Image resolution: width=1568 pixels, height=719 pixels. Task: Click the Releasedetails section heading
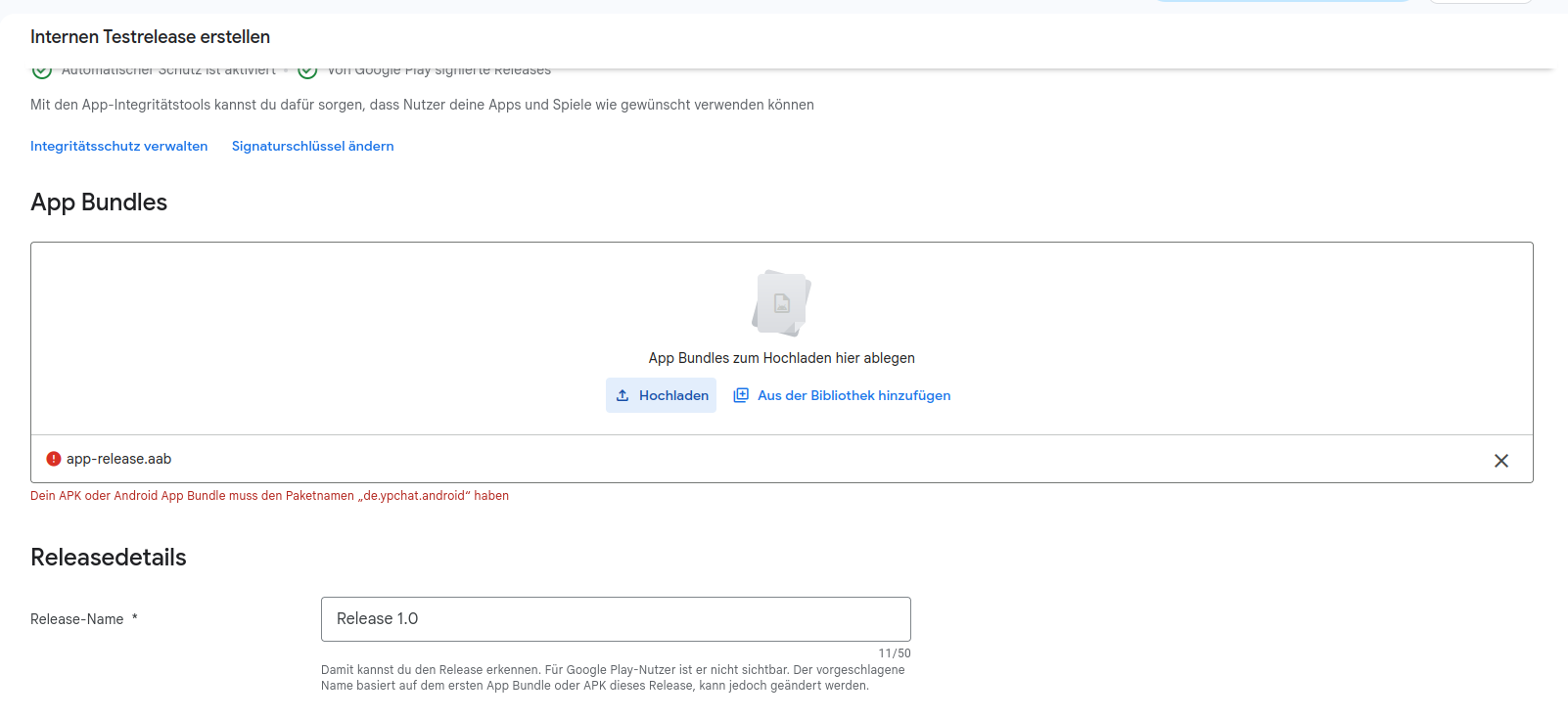(x=109, y=558)
